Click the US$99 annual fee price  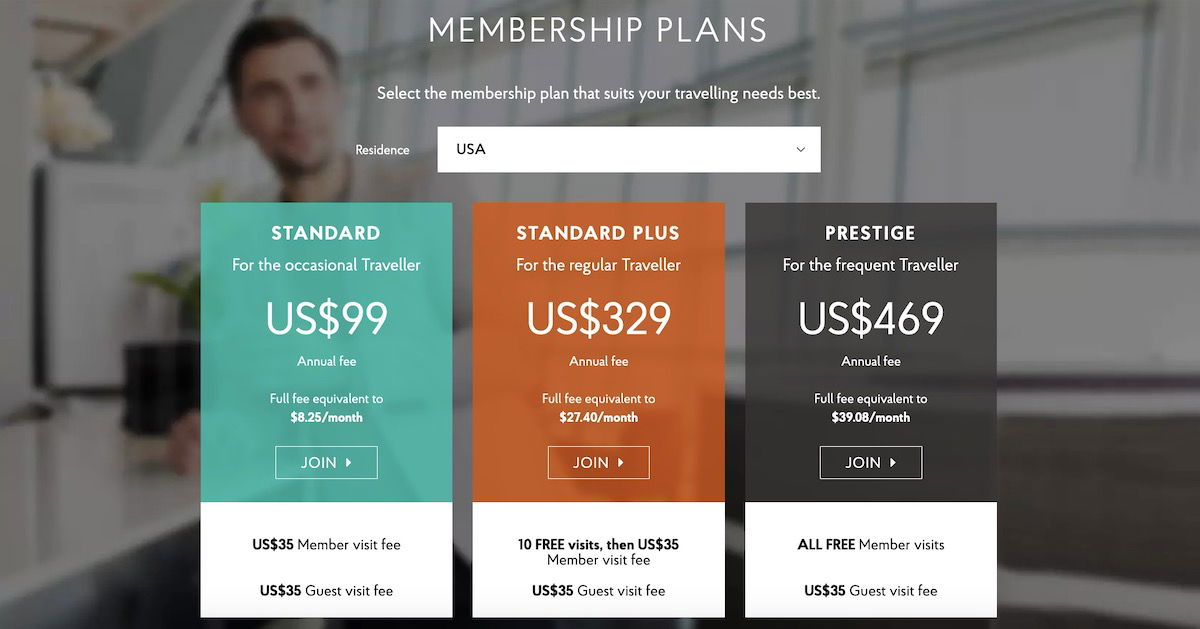click(326, 318)
